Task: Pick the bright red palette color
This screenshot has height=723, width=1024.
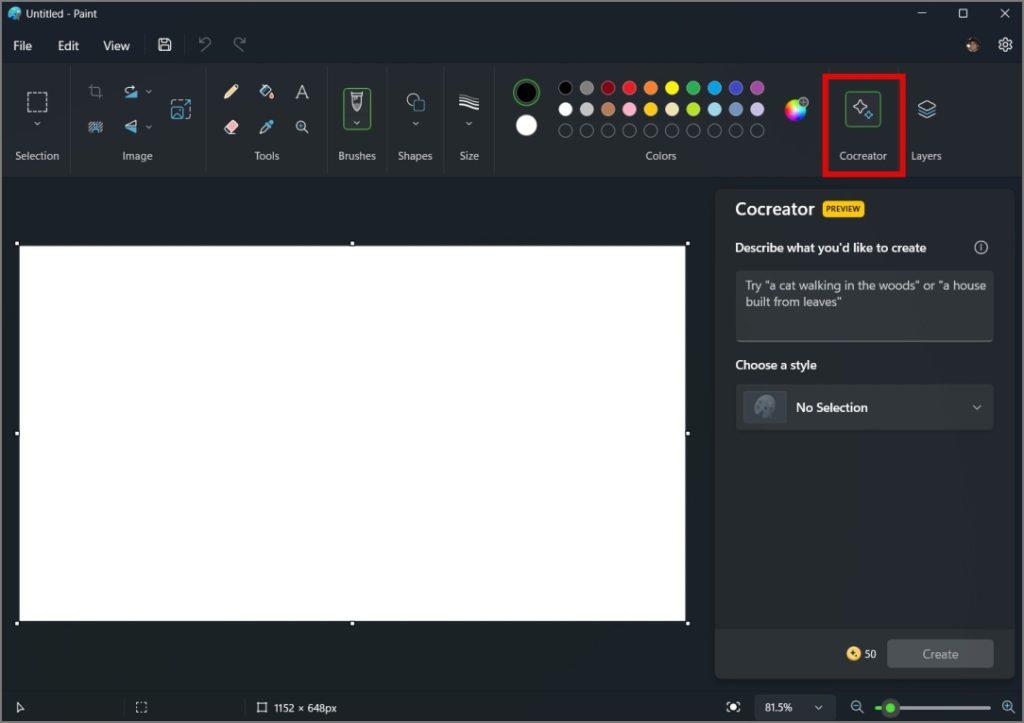Action: pyautogui.click(x=630, y=88)
